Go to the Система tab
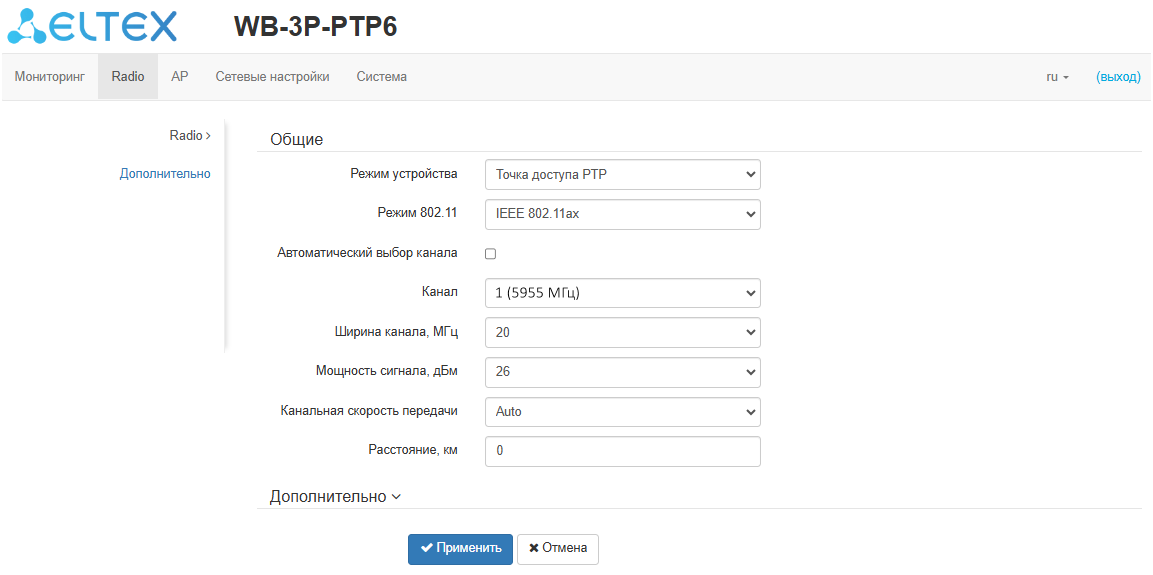Screen dimensions: 1153x575 [x=381, y=77]
